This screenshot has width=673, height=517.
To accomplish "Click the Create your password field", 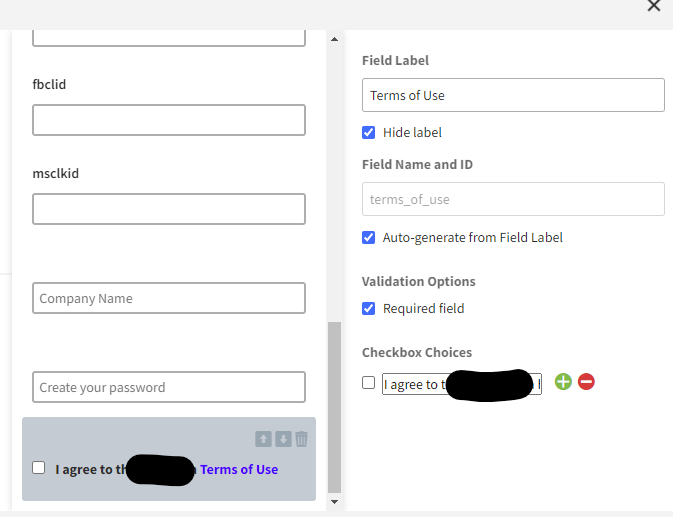I will (x=169, y=387).
